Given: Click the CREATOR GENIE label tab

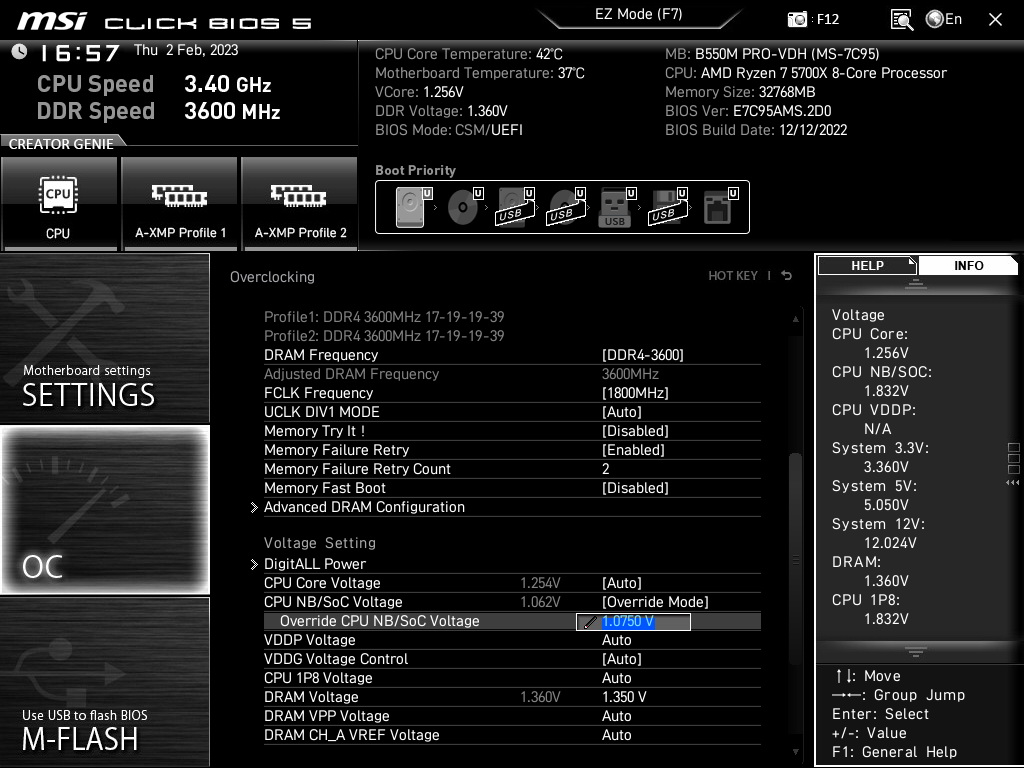Looking at the screenshot, I should pos(61,144).
